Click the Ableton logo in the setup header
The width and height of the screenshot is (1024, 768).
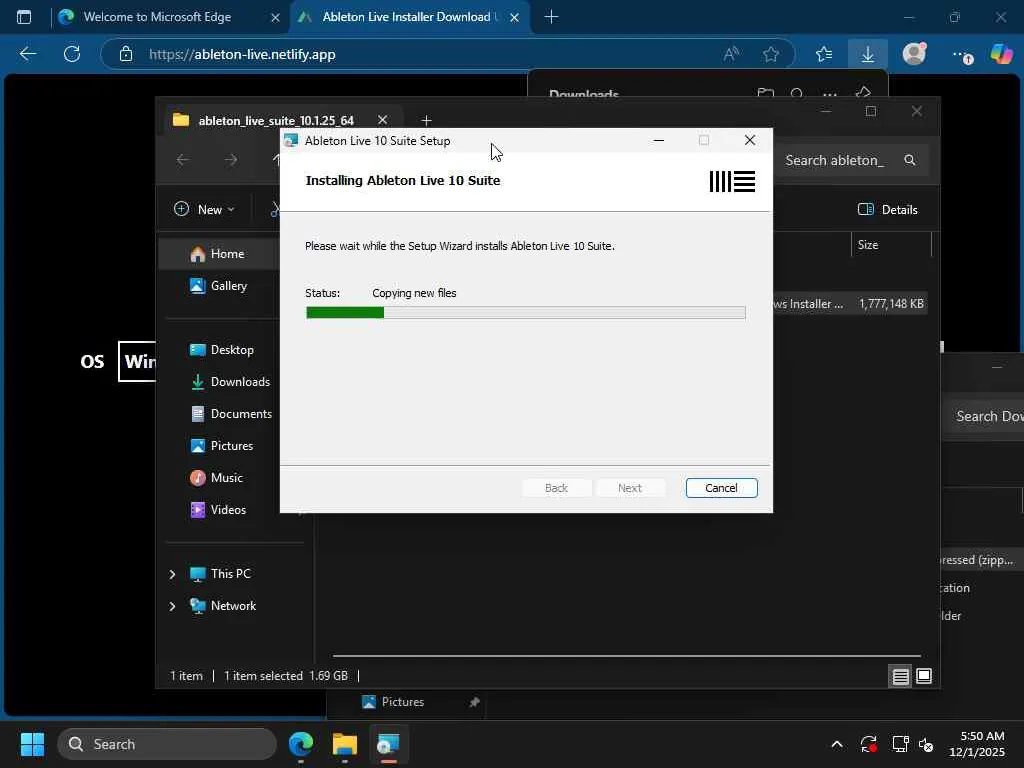pos(732,182)
